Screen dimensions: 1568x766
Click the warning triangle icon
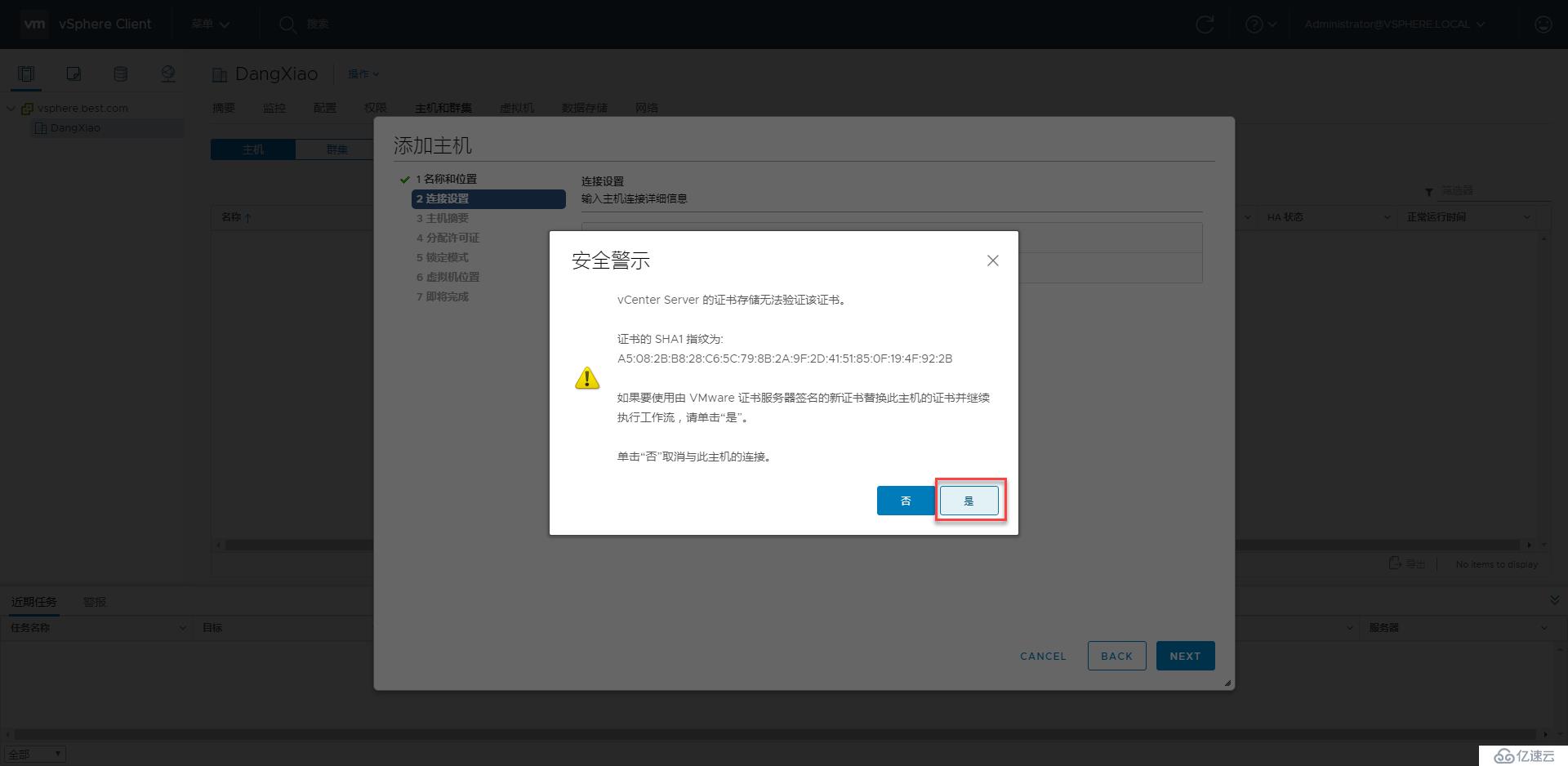coord(587,378)
